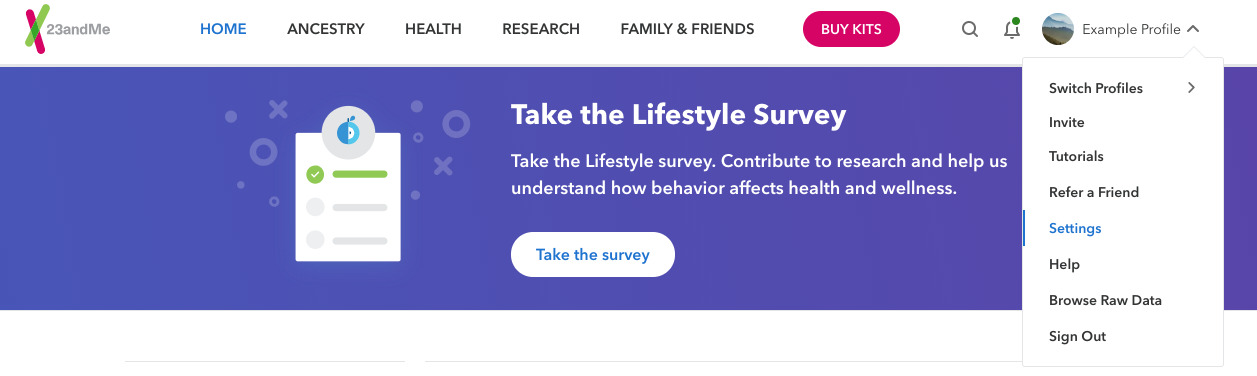Open the HEALTH navigation menu
1257x376 pixels.
tap(433, 29)
